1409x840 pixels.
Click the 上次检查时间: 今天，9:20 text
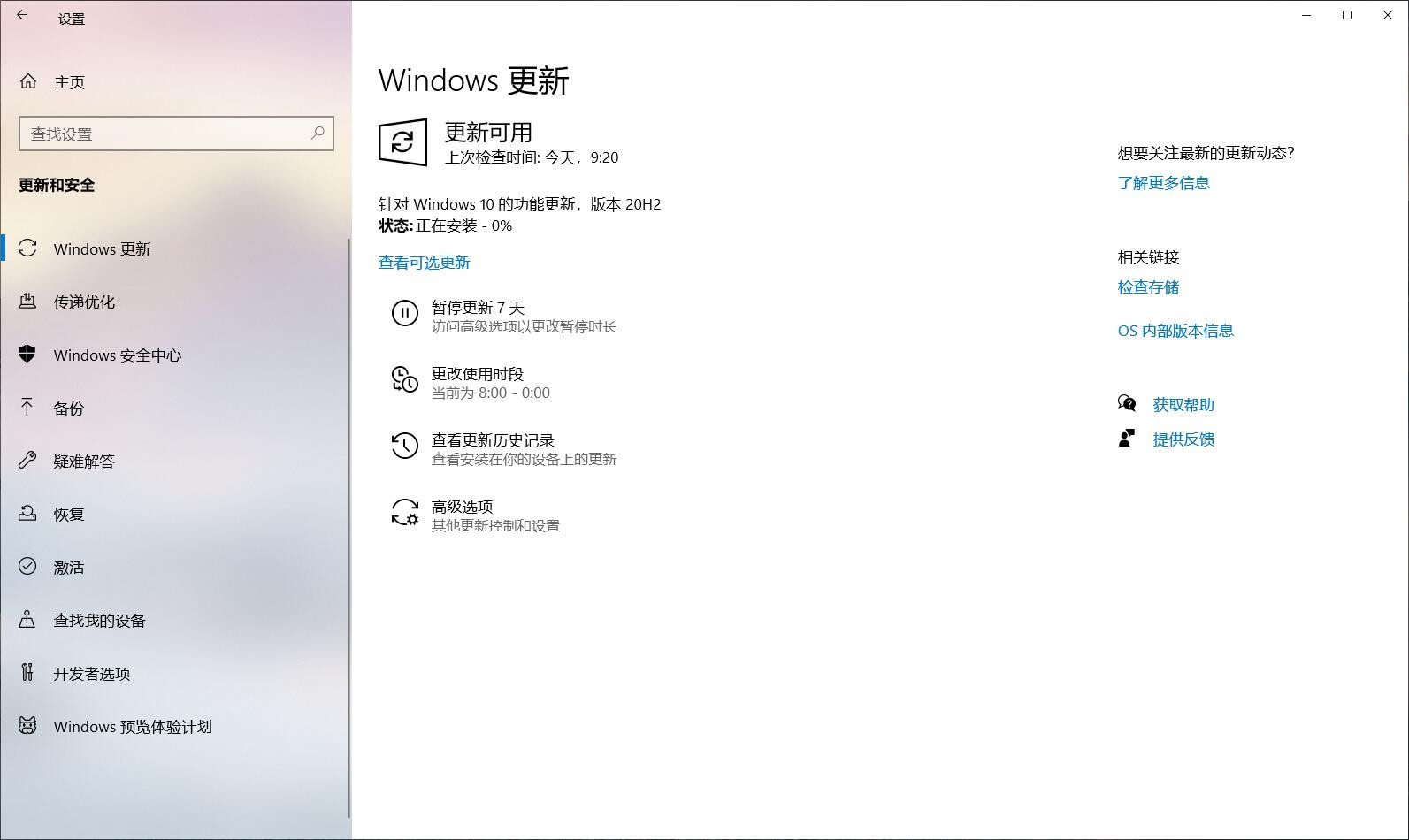click(x=532, y=157)
